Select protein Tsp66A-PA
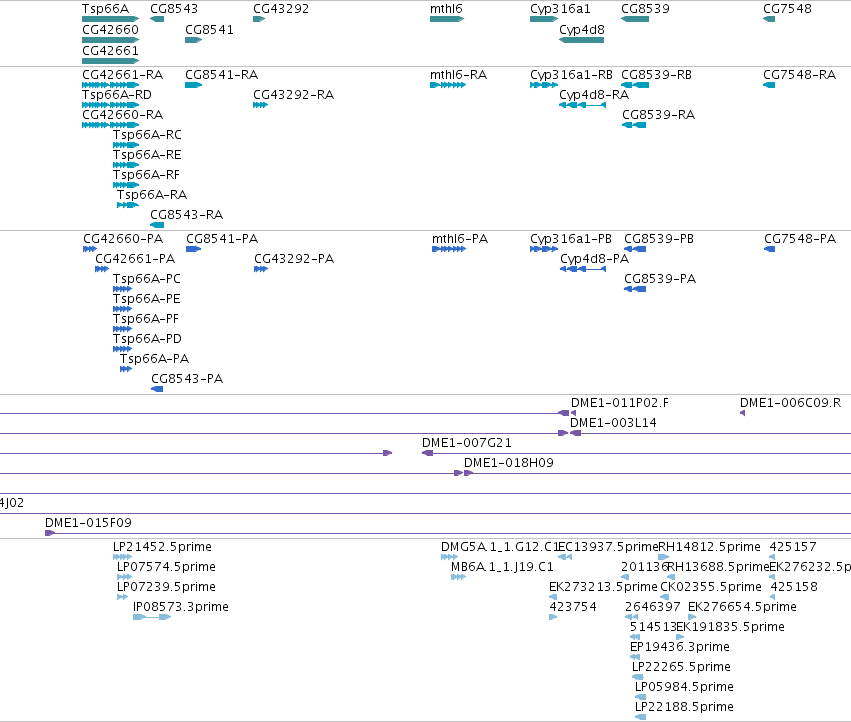The image size is (851, 722). click(x=126, y=369)
